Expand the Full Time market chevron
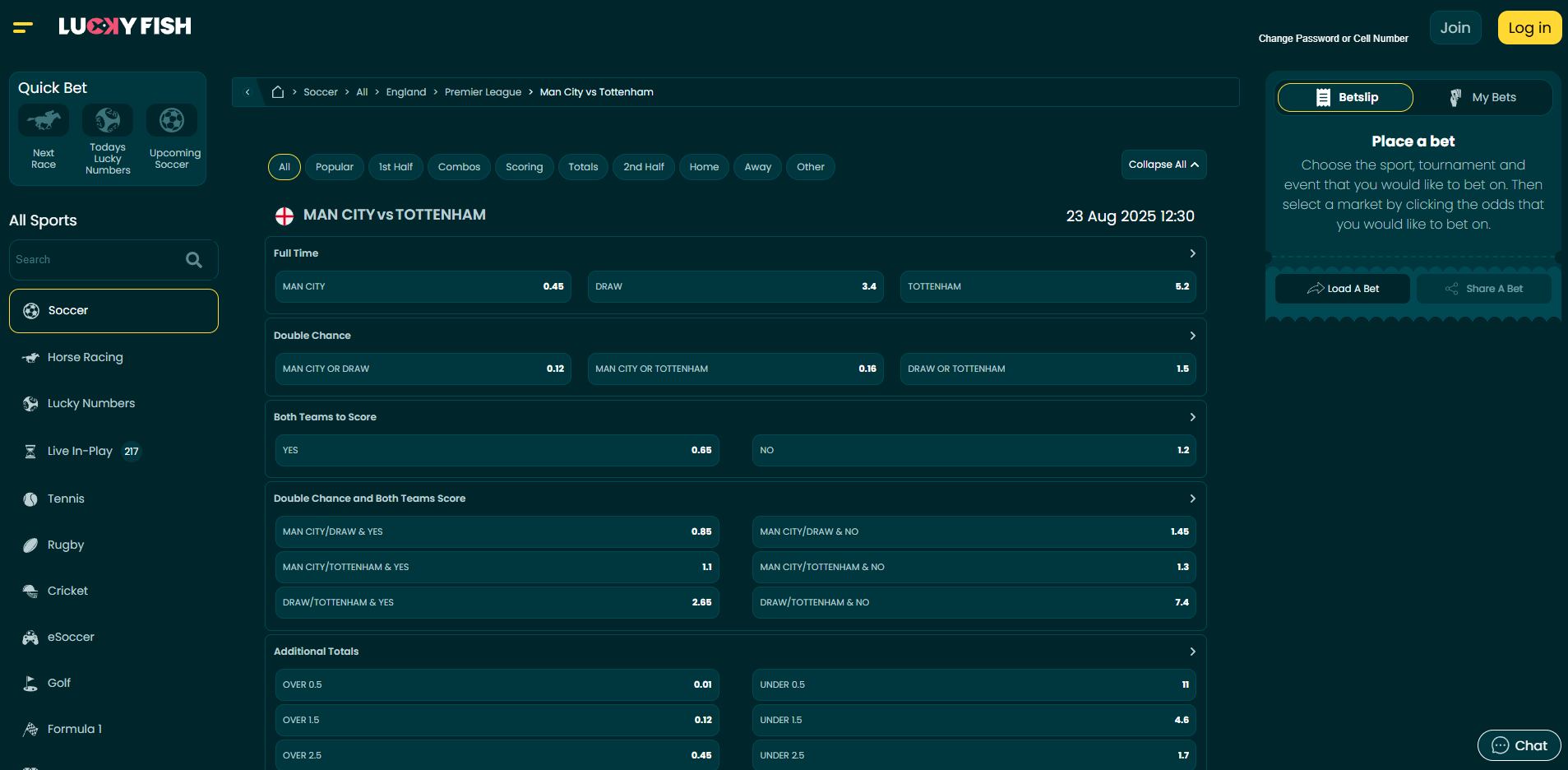This screenshot has width=1568, height=770. click(1192, 253)
